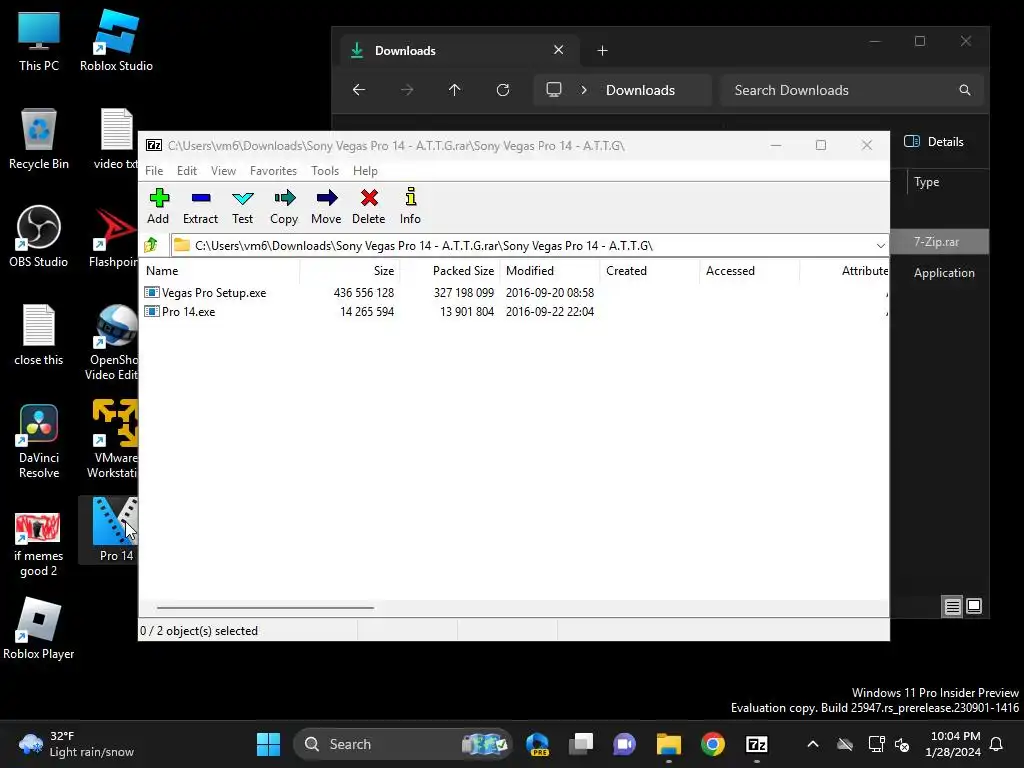This screenshot has width=1024, height=768.
Task: Run the Test archive tool
Action: click(x=242, y=206)
